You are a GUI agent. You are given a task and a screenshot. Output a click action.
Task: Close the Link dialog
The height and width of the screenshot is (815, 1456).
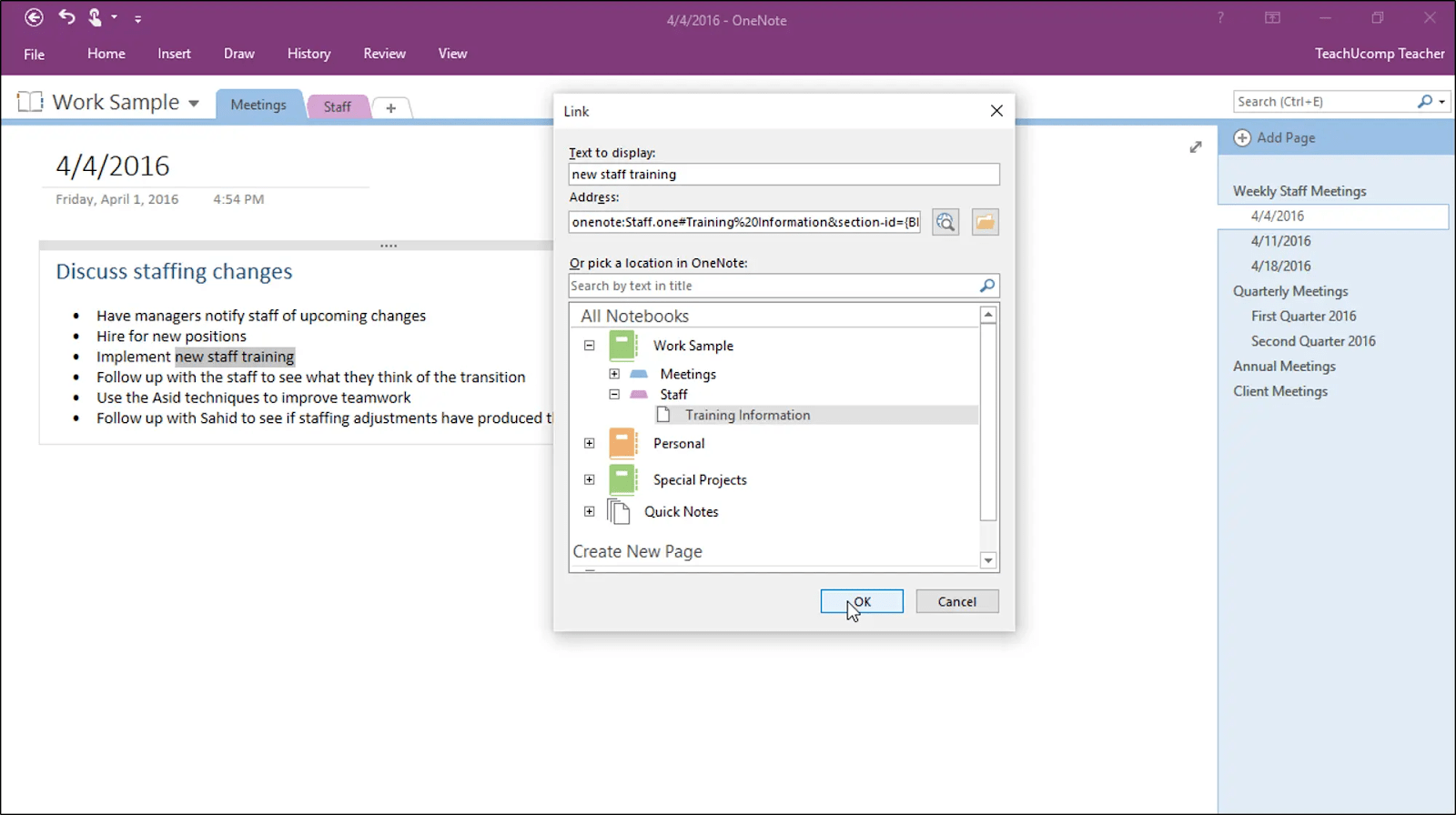pyautogui.click(x=996, y=110)
